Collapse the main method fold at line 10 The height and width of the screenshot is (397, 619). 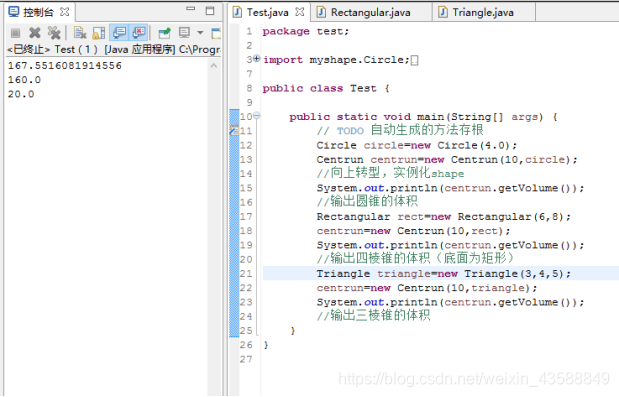tap(257, 115)
